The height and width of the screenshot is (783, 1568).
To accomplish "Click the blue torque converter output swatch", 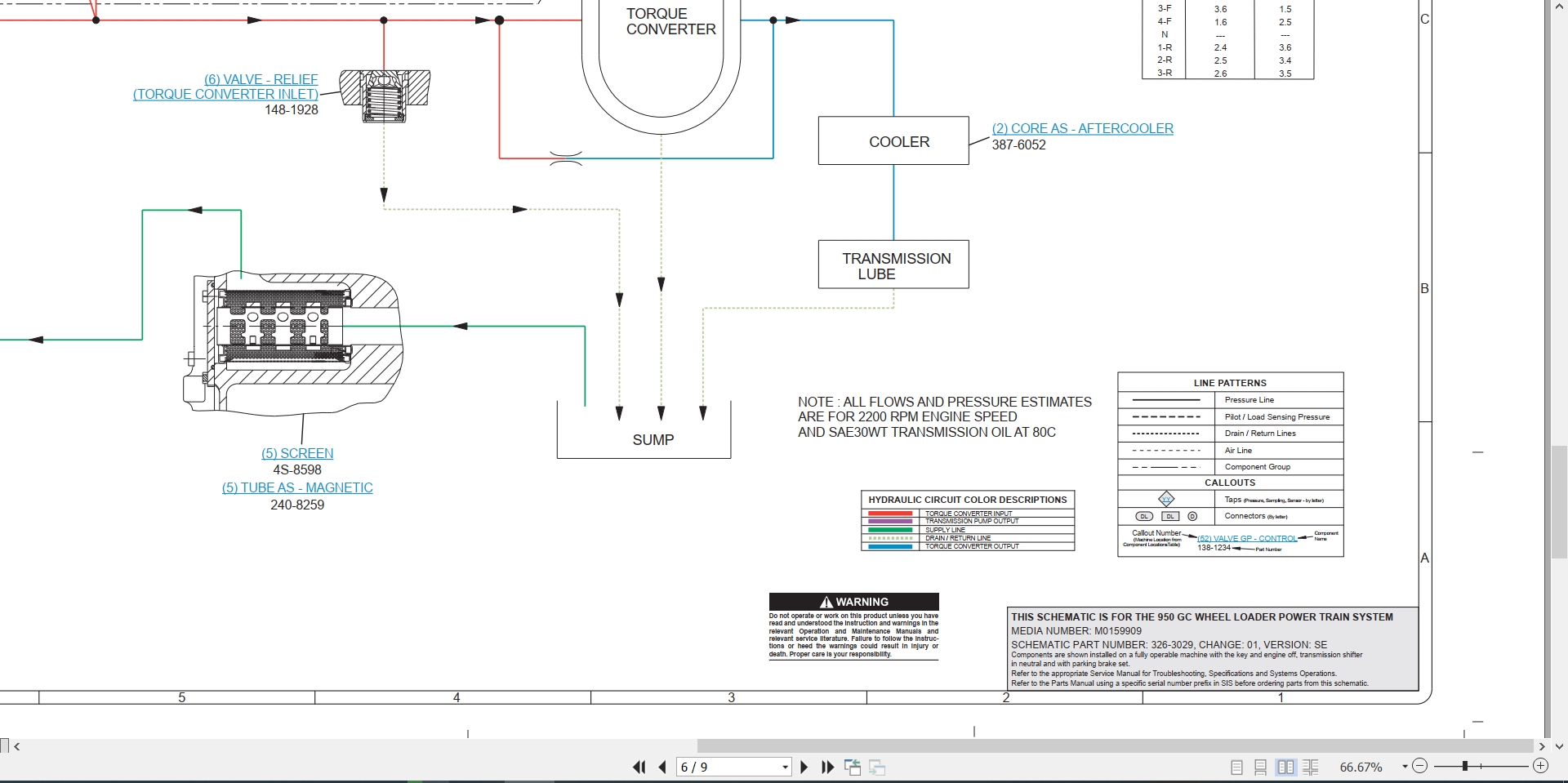I will coord(890,546).
